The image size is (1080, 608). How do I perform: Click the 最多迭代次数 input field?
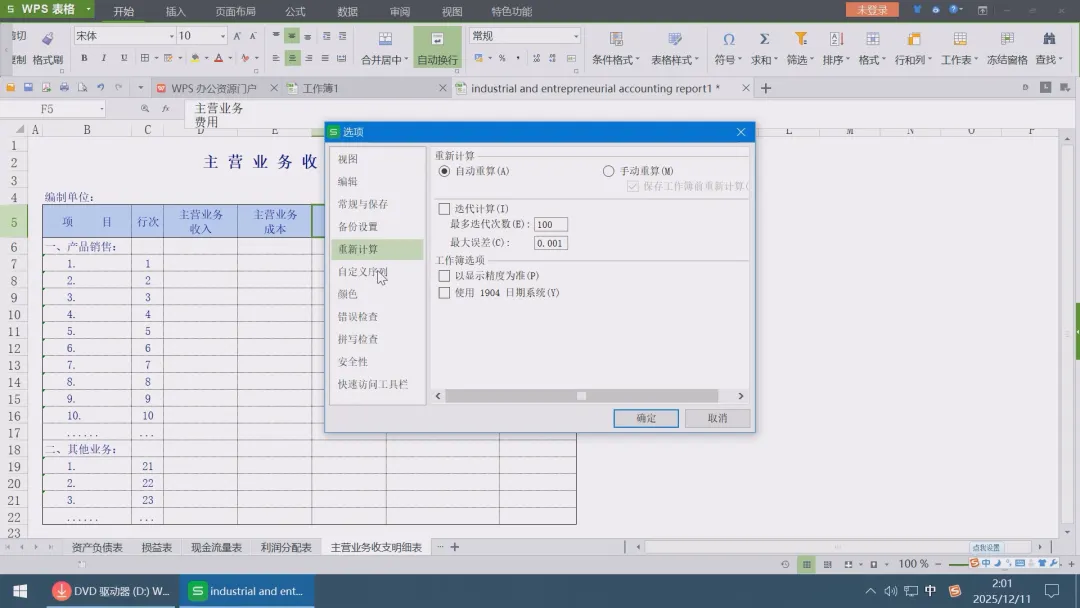coord(550,224)
